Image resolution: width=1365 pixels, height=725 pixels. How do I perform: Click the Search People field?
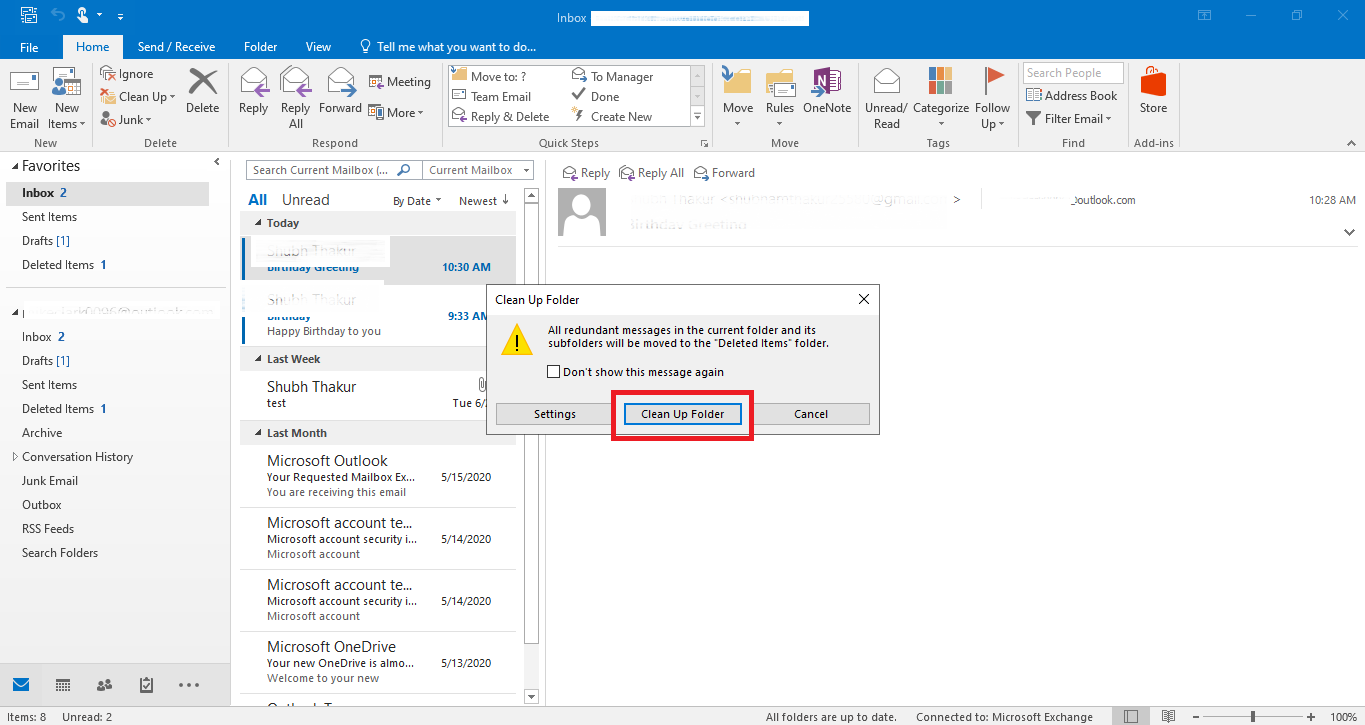[x=1073, y=73]
